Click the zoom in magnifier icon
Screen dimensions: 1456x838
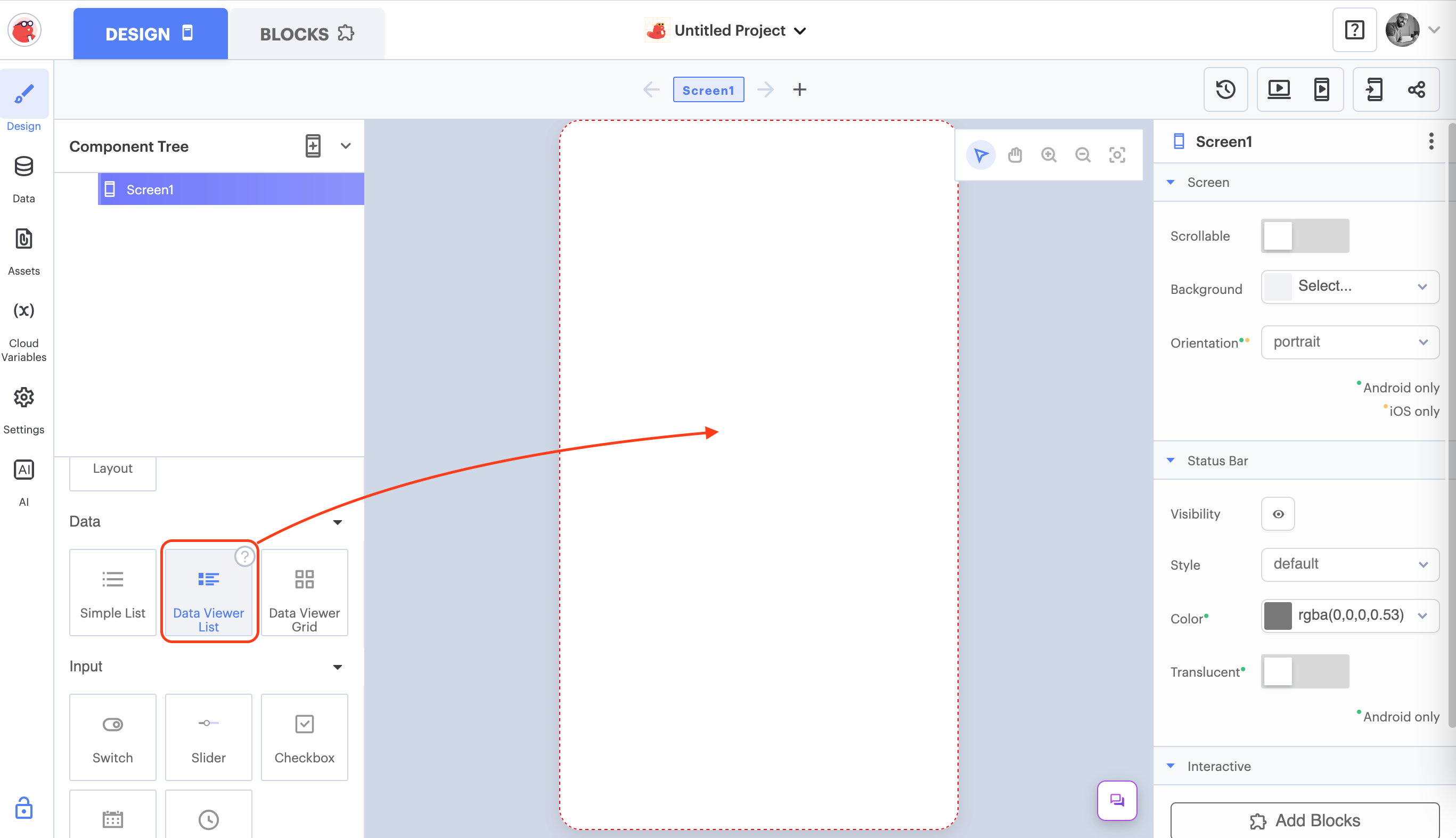1049,155
